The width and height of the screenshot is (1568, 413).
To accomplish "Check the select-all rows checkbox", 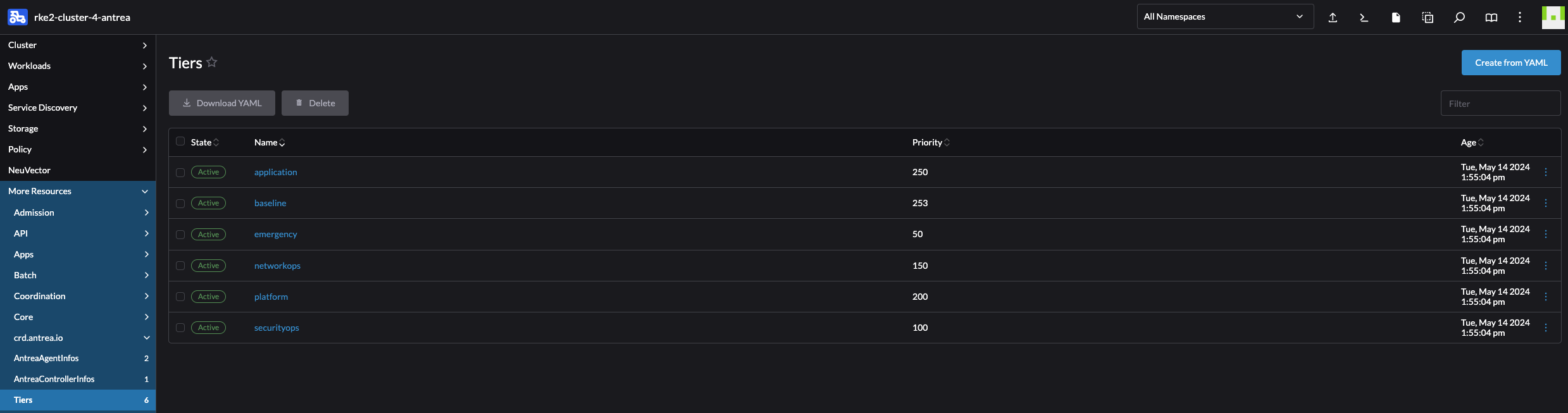I will 180,142.
